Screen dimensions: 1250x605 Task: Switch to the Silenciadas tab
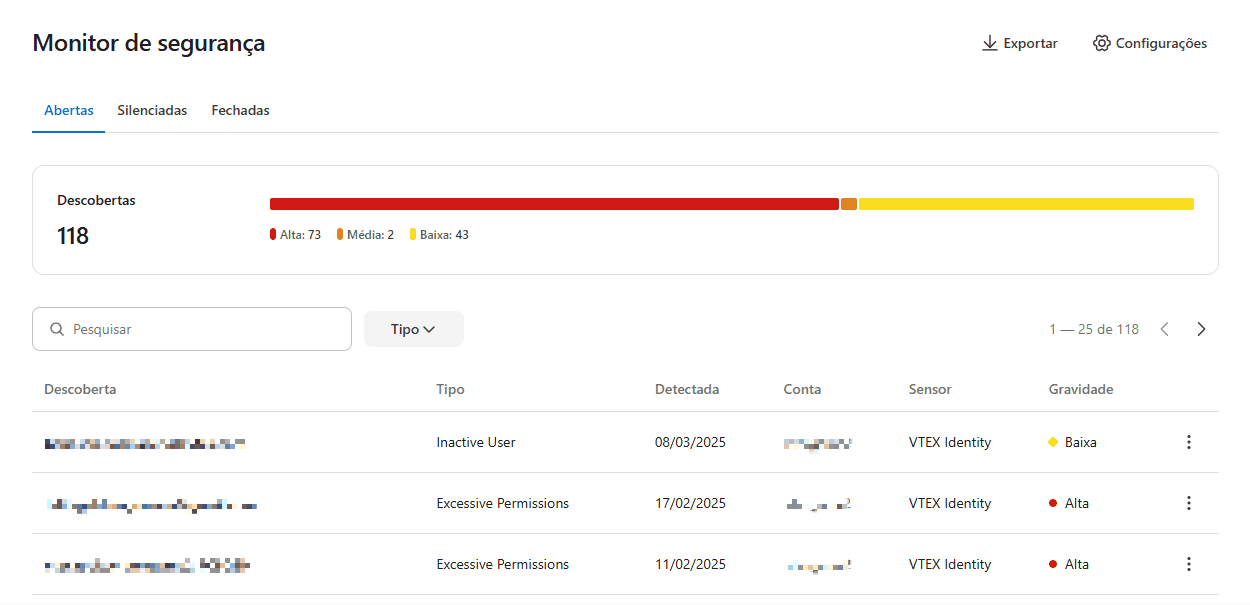(152, 110)
